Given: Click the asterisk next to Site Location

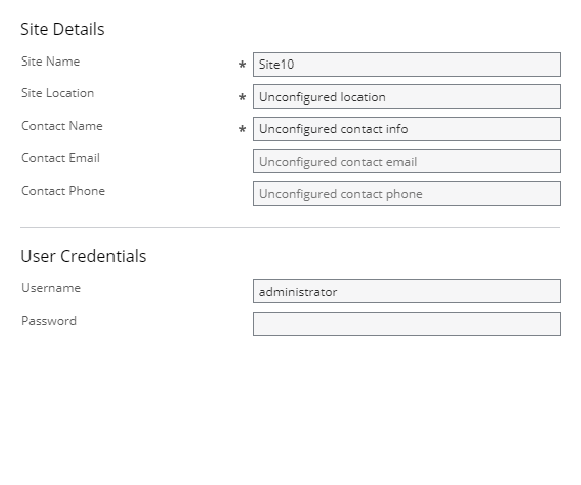Looking at the screenshot, I should pos(242,97).
